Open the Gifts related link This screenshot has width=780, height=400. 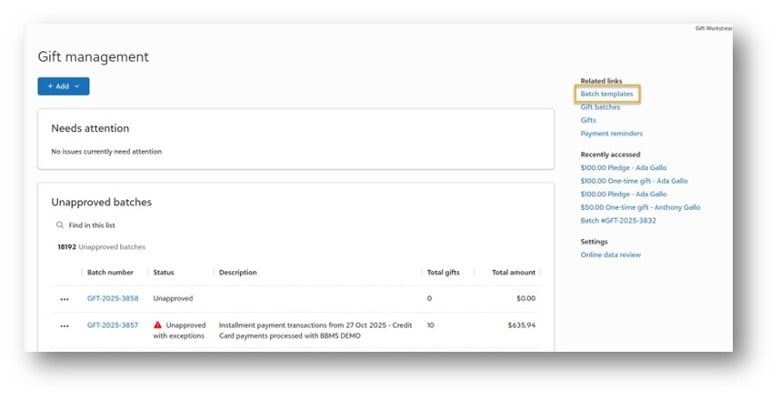tap(588, 120)
